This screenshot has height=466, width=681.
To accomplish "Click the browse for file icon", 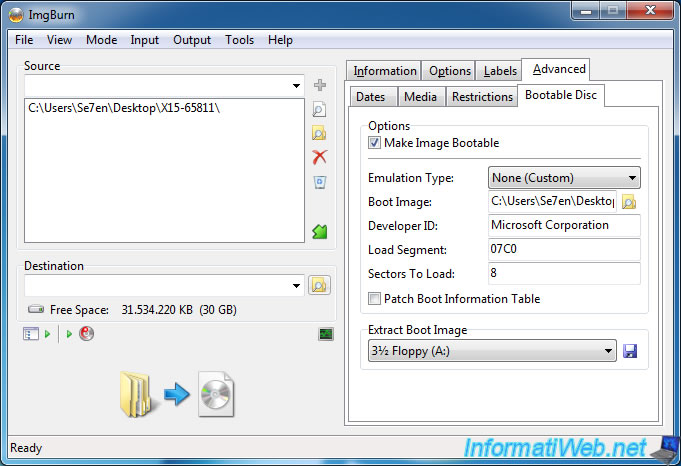I will click(320, 109).
